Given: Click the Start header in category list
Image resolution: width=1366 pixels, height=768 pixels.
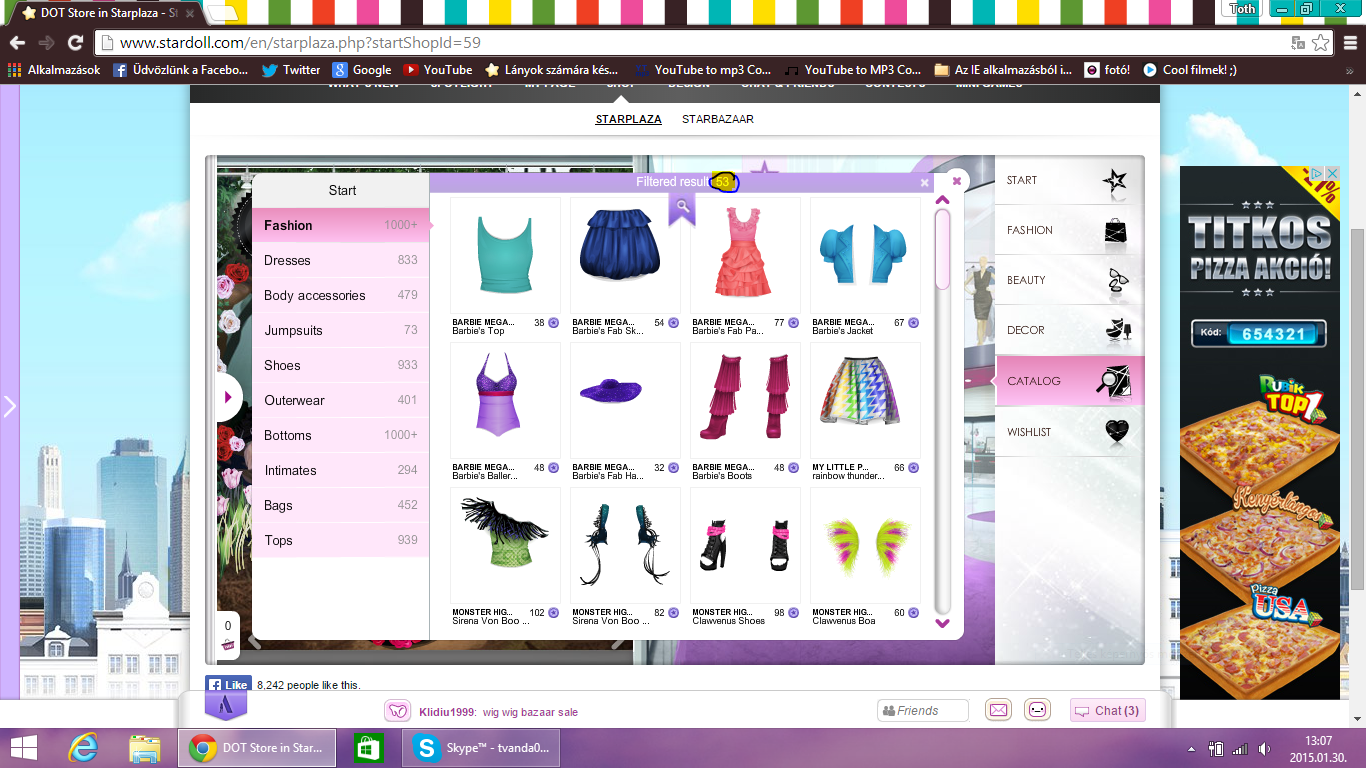Looking at the screenshot, I should (342, 190).
